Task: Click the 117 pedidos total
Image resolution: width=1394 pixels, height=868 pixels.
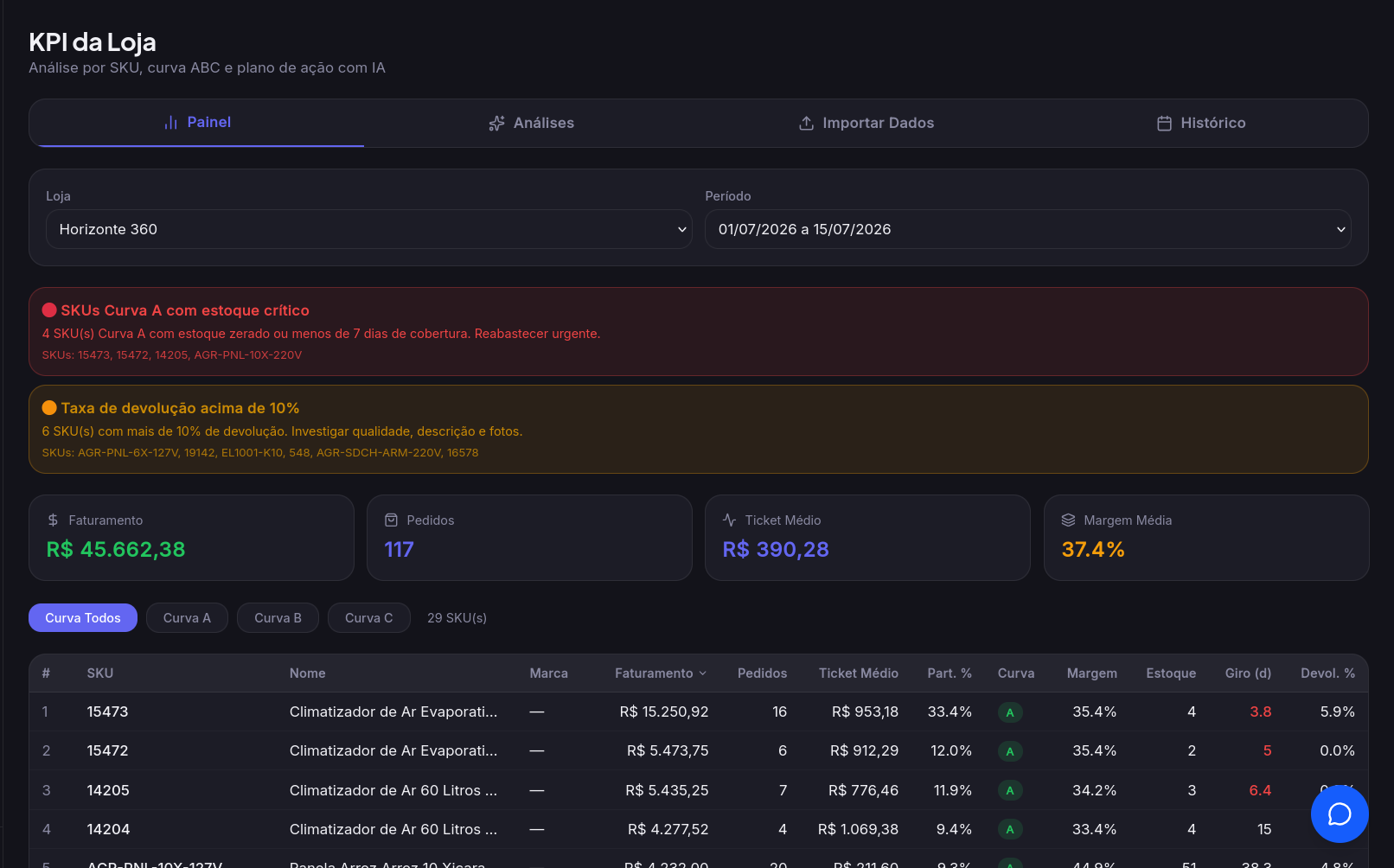Action: 400,550
